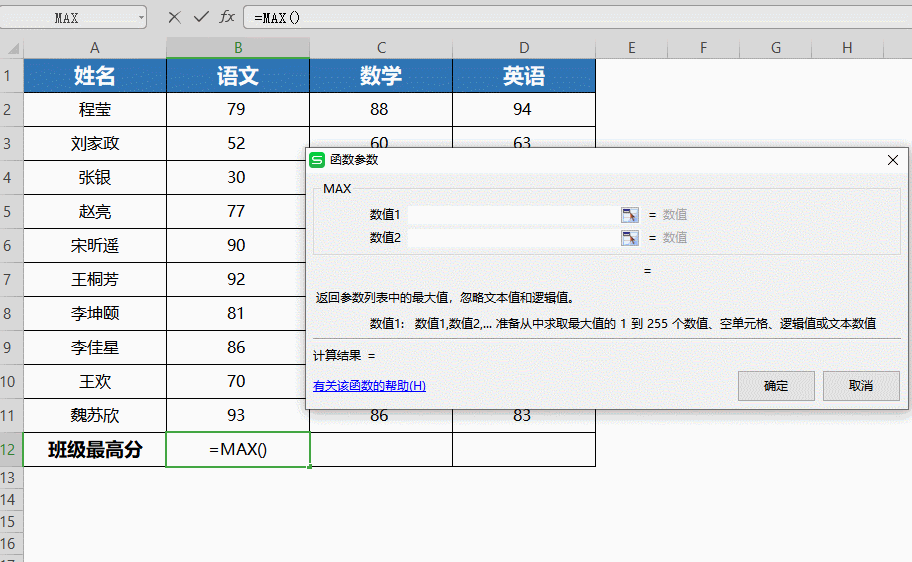Select column B header

pyautogui.click(x=238, y=48)
